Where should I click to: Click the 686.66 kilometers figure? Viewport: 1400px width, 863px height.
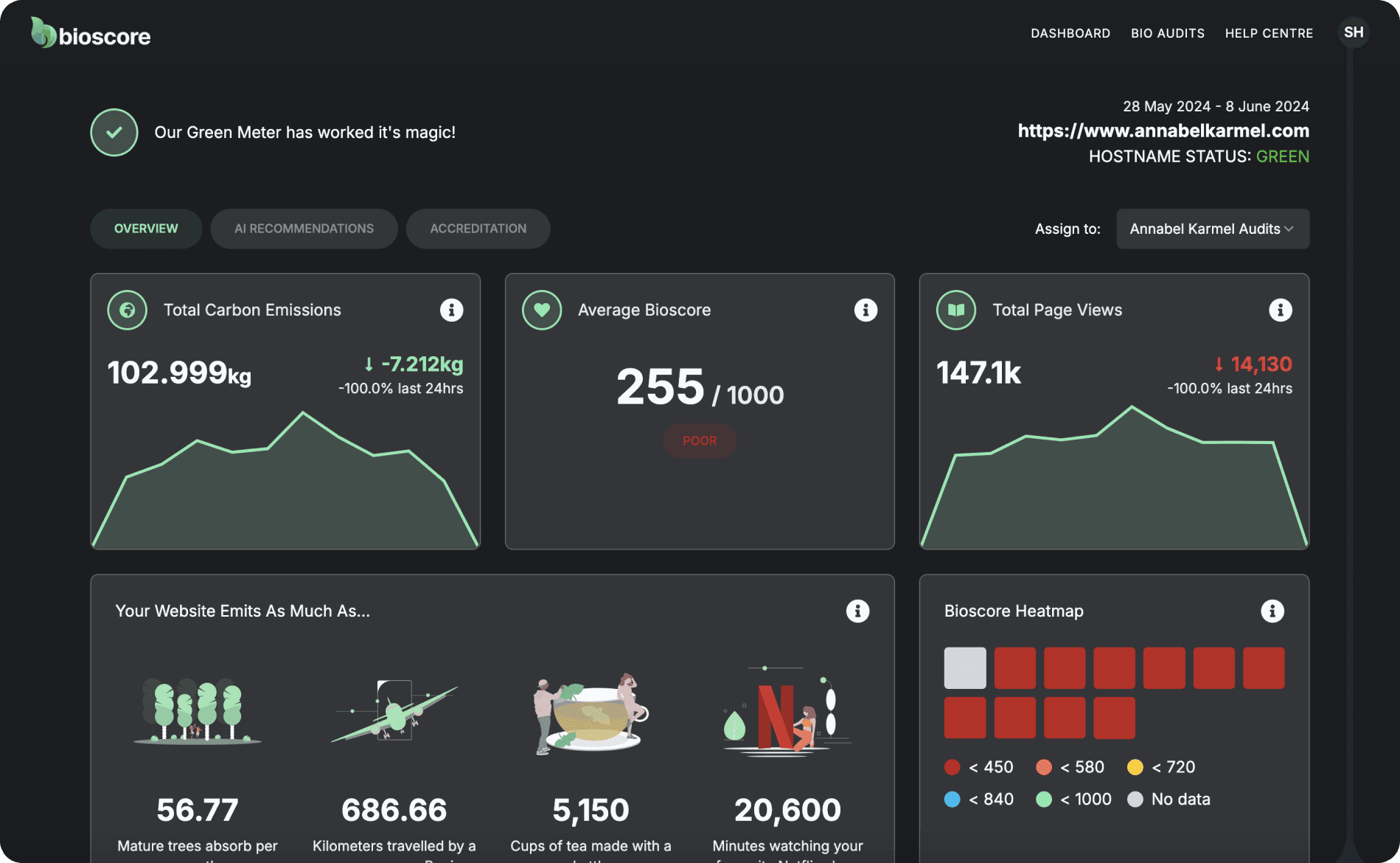(x=394, y=810)
